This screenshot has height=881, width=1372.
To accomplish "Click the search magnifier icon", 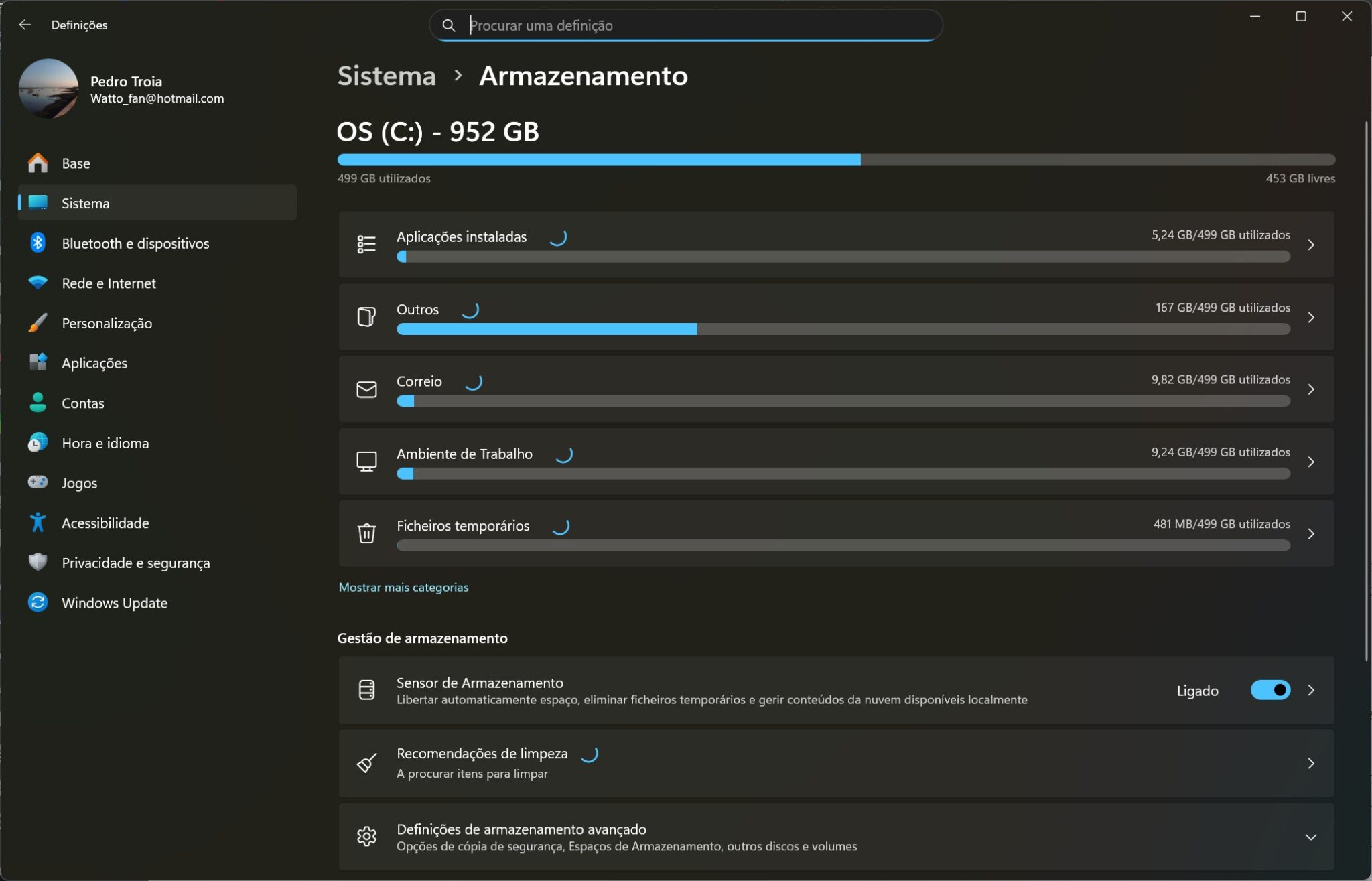I will [x=449, y=25].
